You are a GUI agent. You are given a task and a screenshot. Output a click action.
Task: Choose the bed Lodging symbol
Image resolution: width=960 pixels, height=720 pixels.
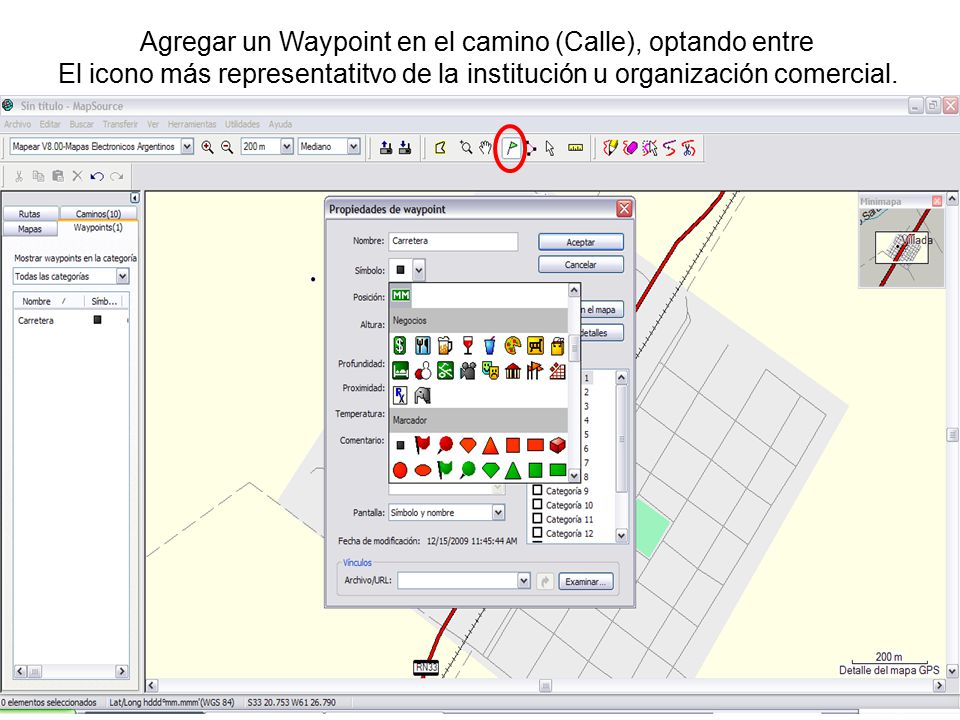point(400,370)
